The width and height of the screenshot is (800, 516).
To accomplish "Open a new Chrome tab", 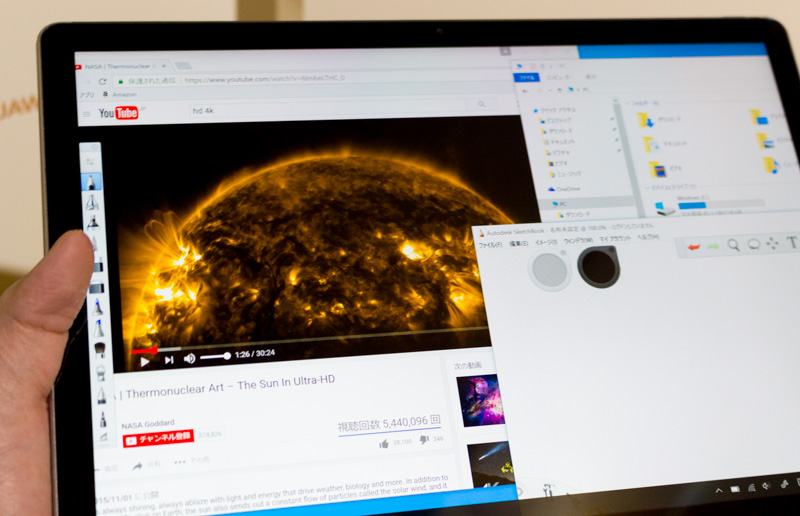I will pos(183,66).
